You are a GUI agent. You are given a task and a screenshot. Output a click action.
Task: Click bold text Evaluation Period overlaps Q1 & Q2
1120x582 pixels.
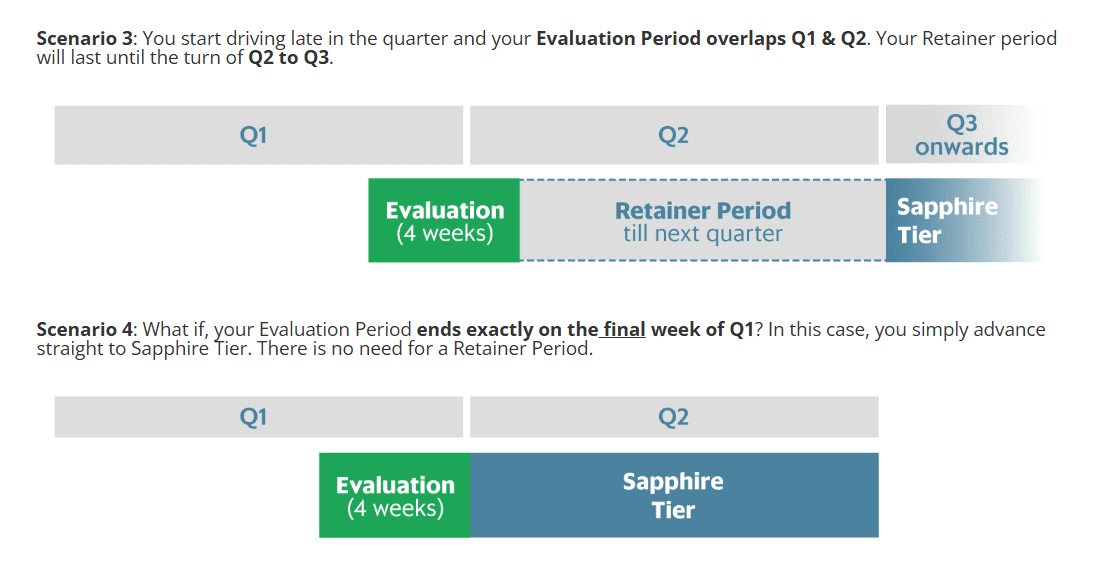[701, 39]
